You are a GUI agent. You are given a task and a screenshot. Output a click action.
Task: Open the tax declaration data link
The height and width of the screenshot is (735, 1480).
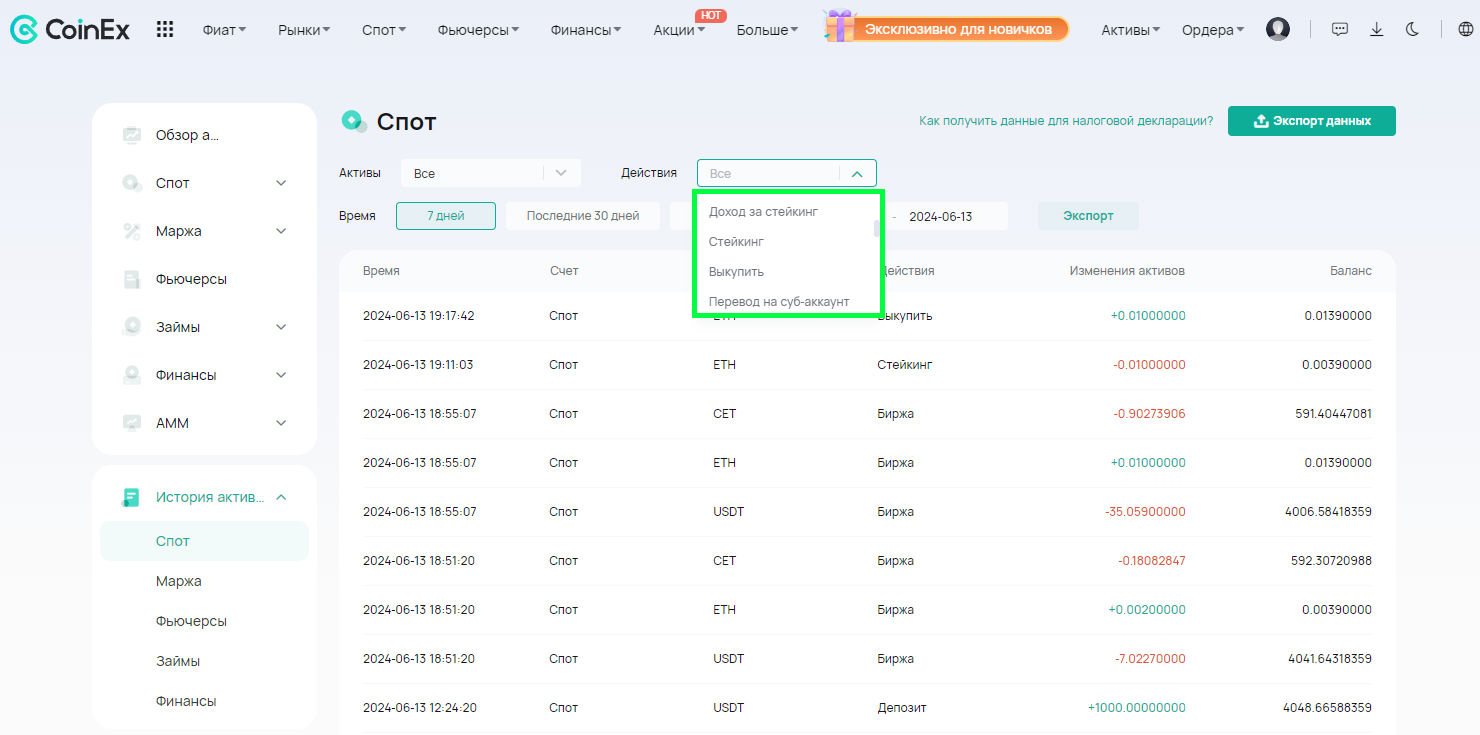click(x=1065, y=121)
